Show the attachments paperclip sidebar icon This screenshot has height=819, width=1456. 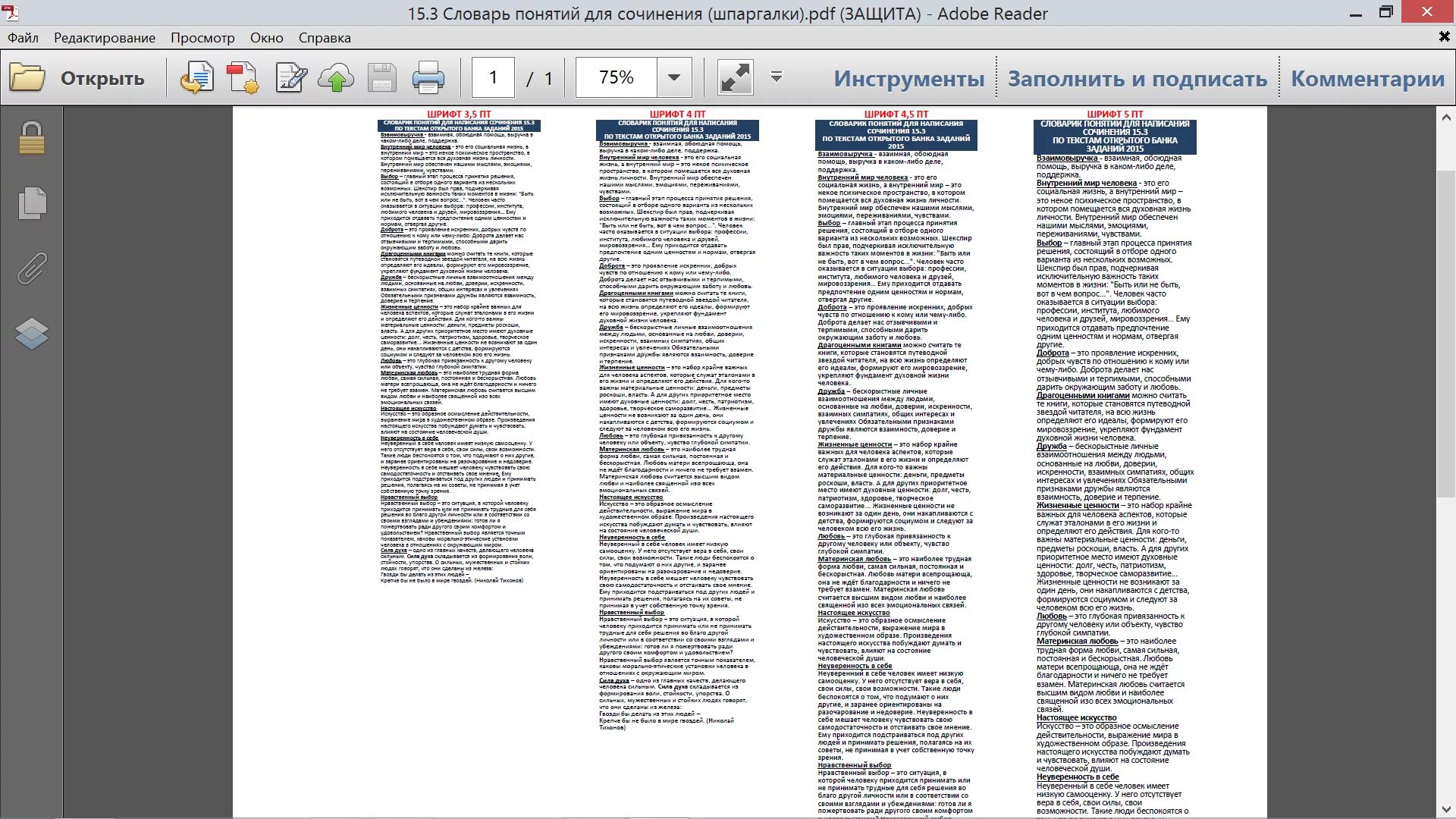31,268
